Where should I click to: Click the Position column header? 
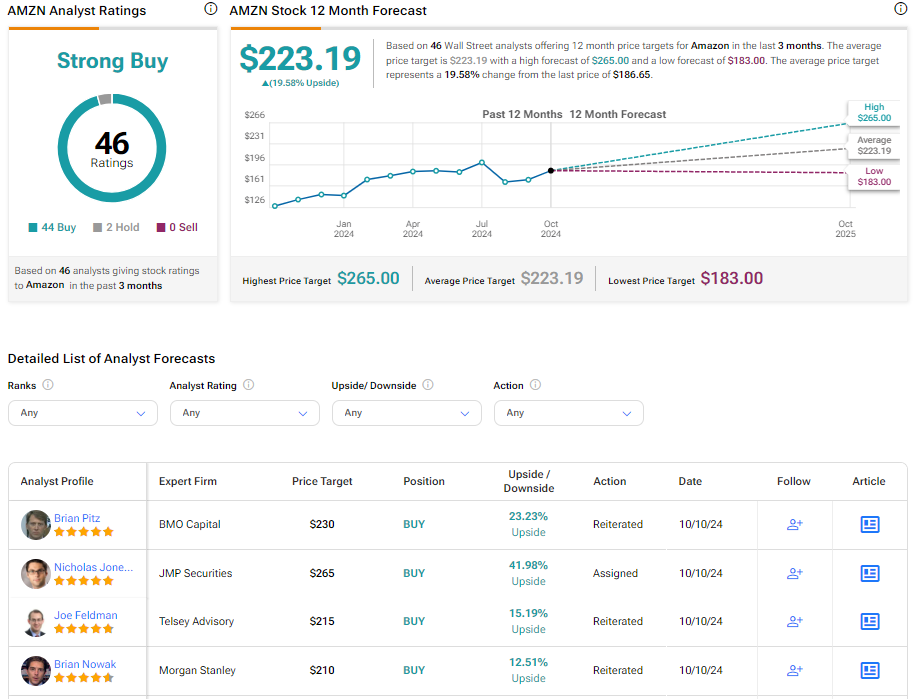point(424,481)
